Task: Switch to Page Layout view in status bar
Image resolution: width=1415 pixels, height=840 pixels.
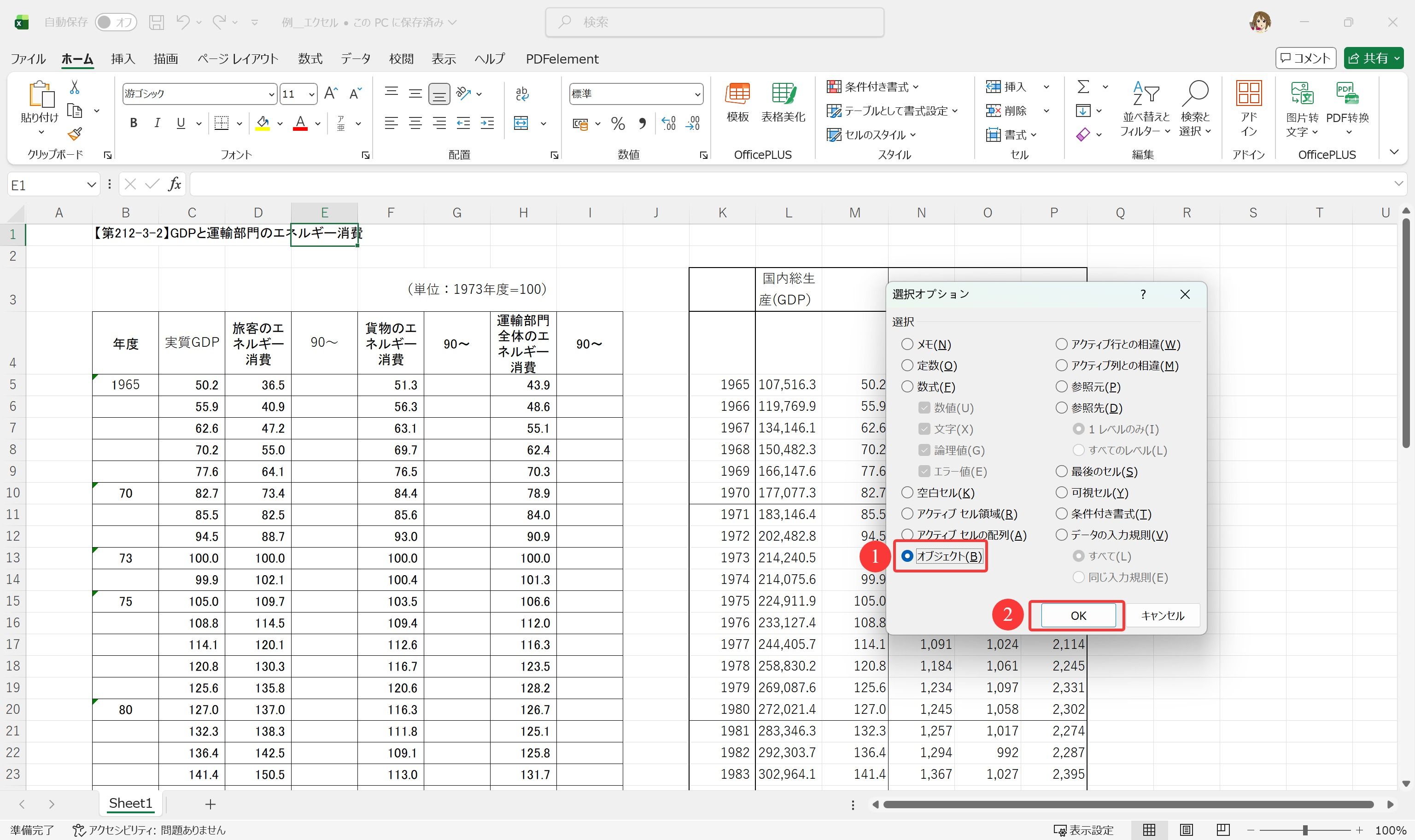Action: tap(1187, 830)
